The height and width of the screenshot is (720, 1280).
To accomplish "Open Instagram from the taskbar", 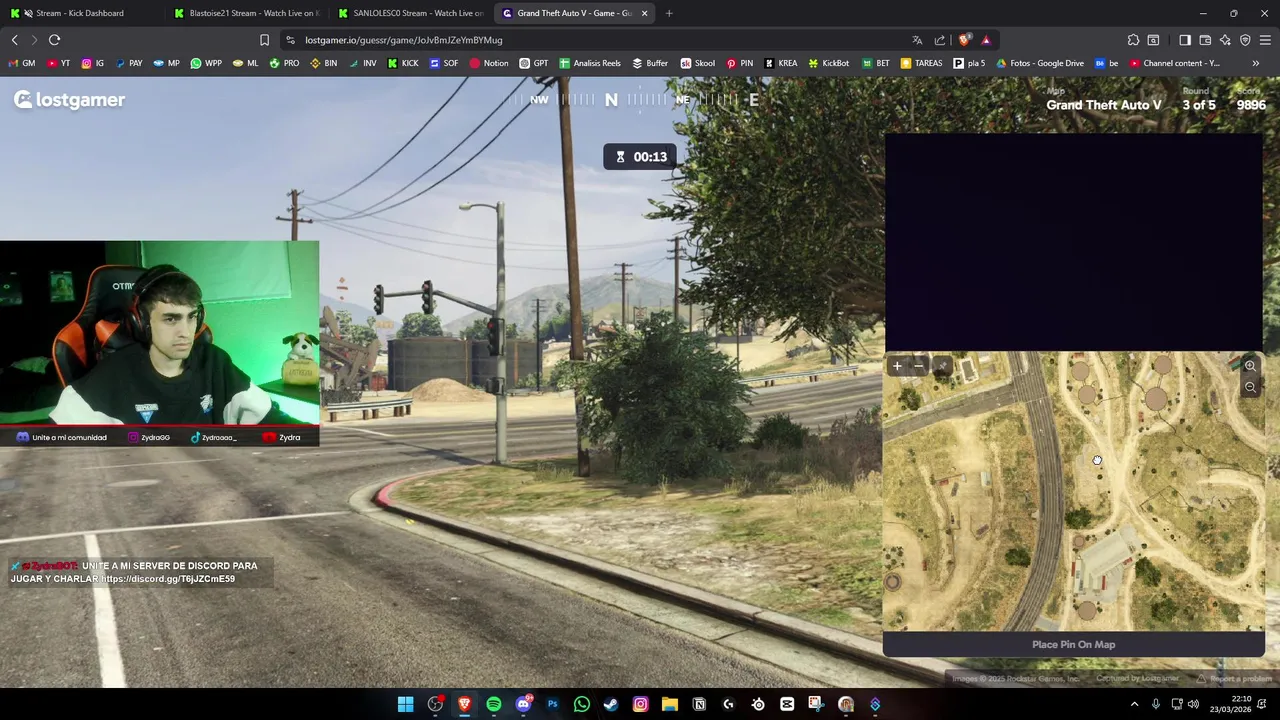I will (640, 704).
